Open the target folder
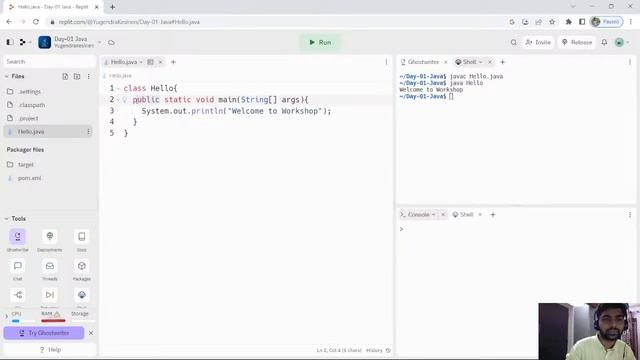The height and width of the screenshot is (360, 640). click(48, 164)
